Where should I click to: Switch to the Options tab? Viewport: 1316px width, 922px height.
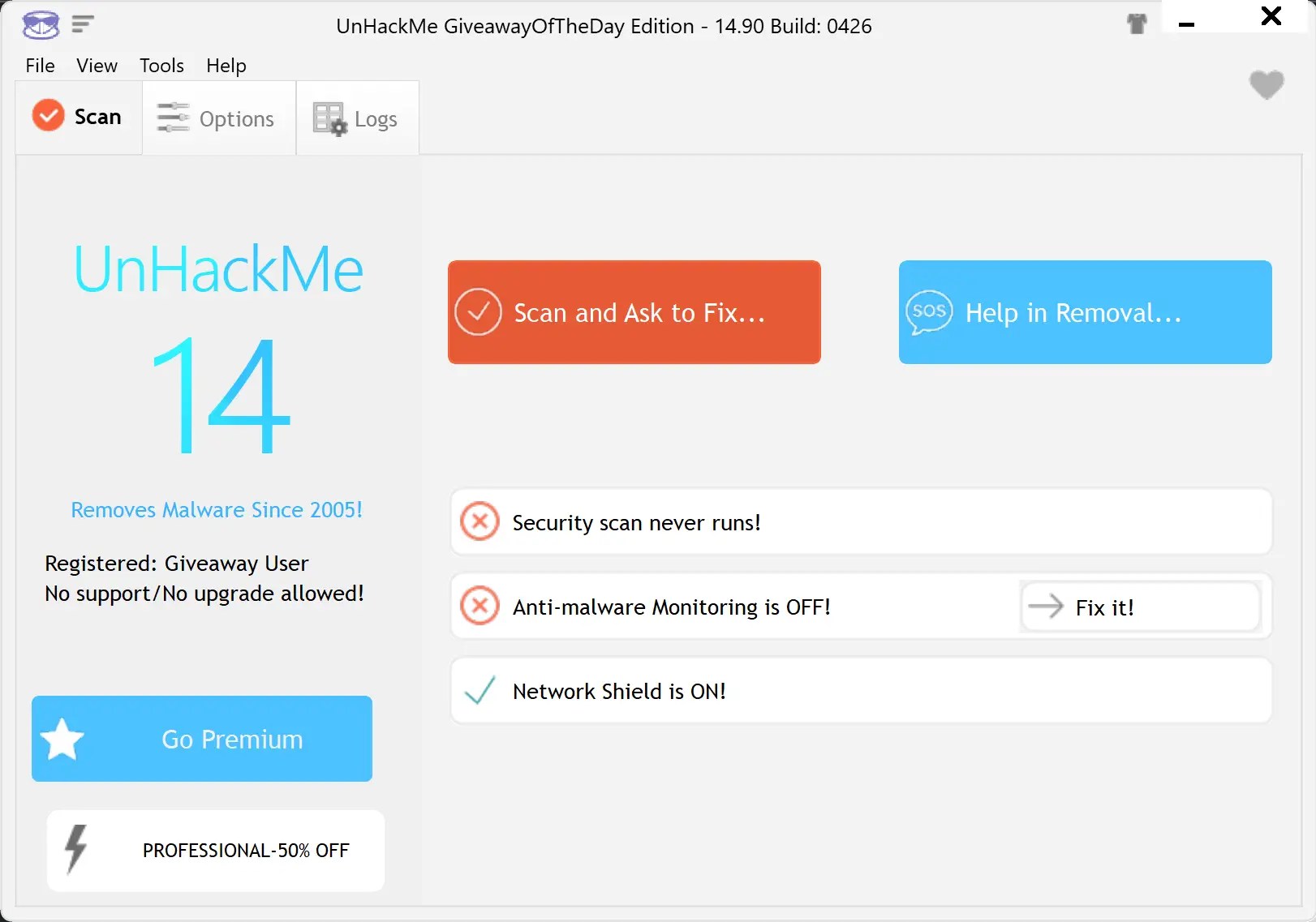[x=219, y=118]
